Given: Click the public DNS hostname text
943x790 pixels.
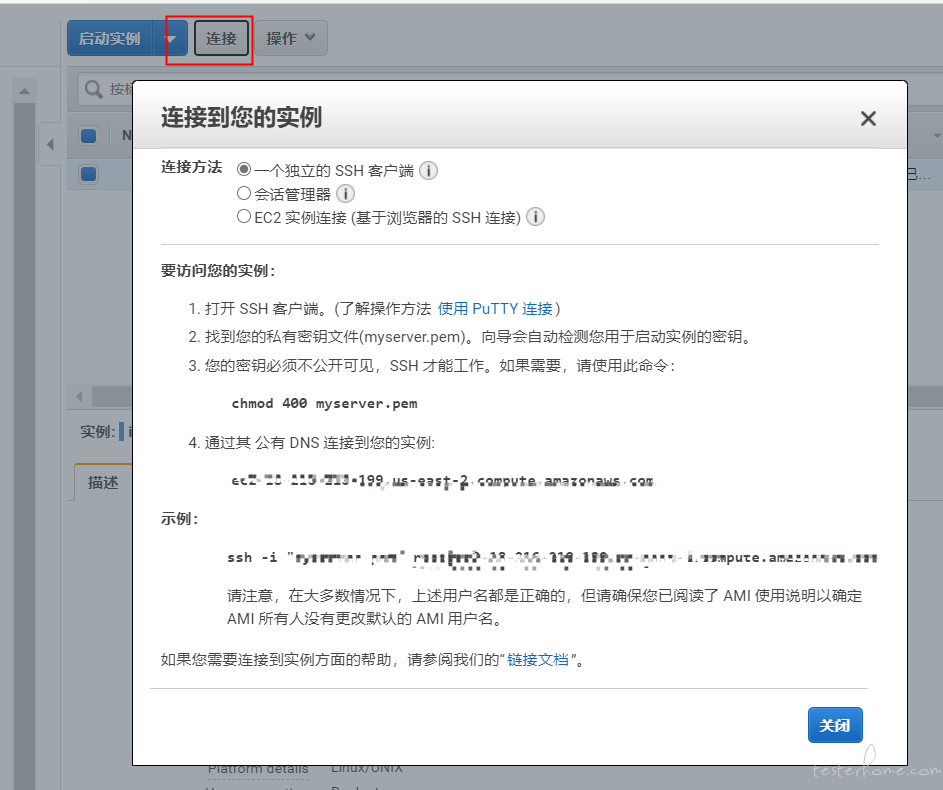Looking at the screenshot, I should (443, 481).
